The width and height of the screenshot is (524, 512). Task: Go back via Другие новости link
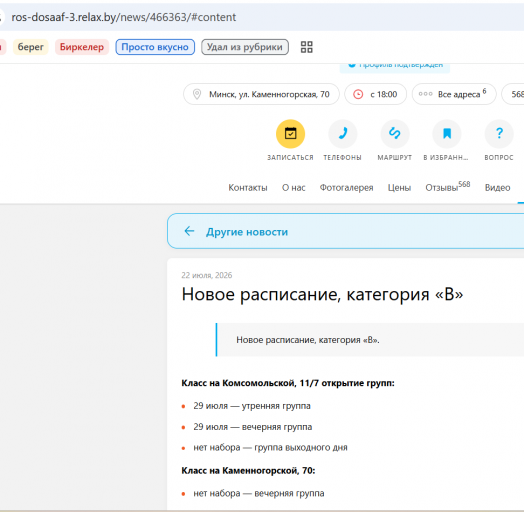(247, 232)
